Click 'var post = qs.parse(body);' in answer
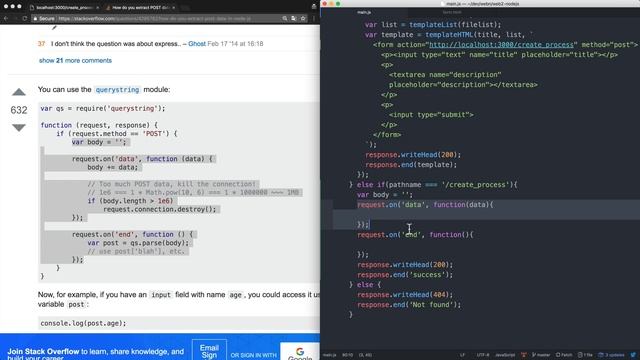The width and height of the screenshot is (640, 360). (138, 243)
